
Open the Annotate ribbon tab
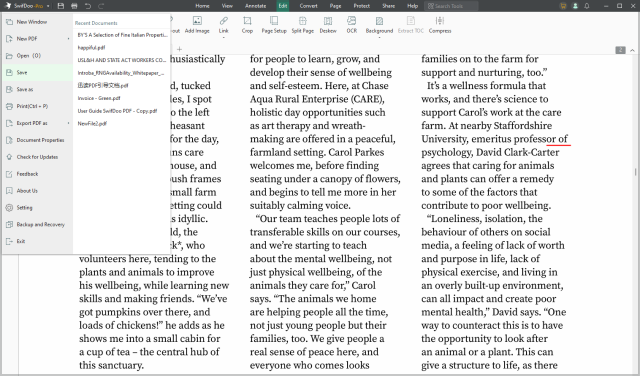coord(256,6)
